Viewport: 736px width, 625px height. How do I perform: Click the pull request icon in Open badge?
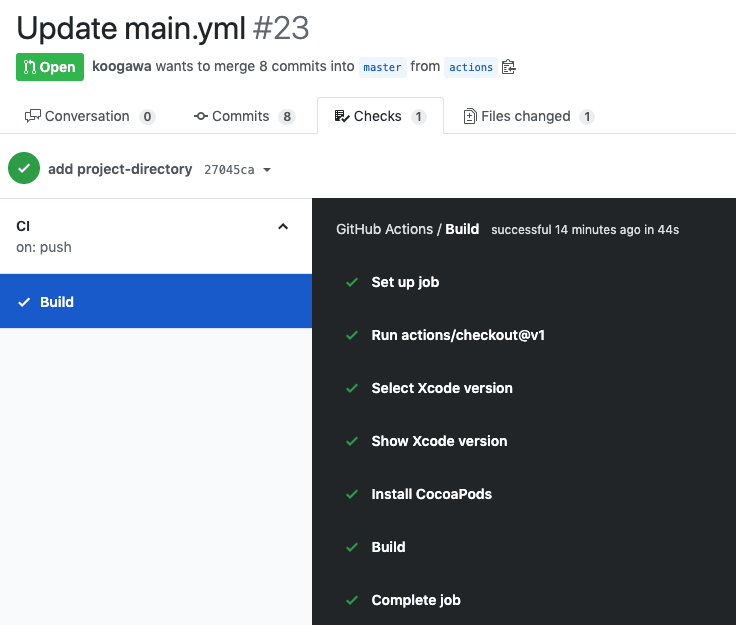tap(30, 67)
